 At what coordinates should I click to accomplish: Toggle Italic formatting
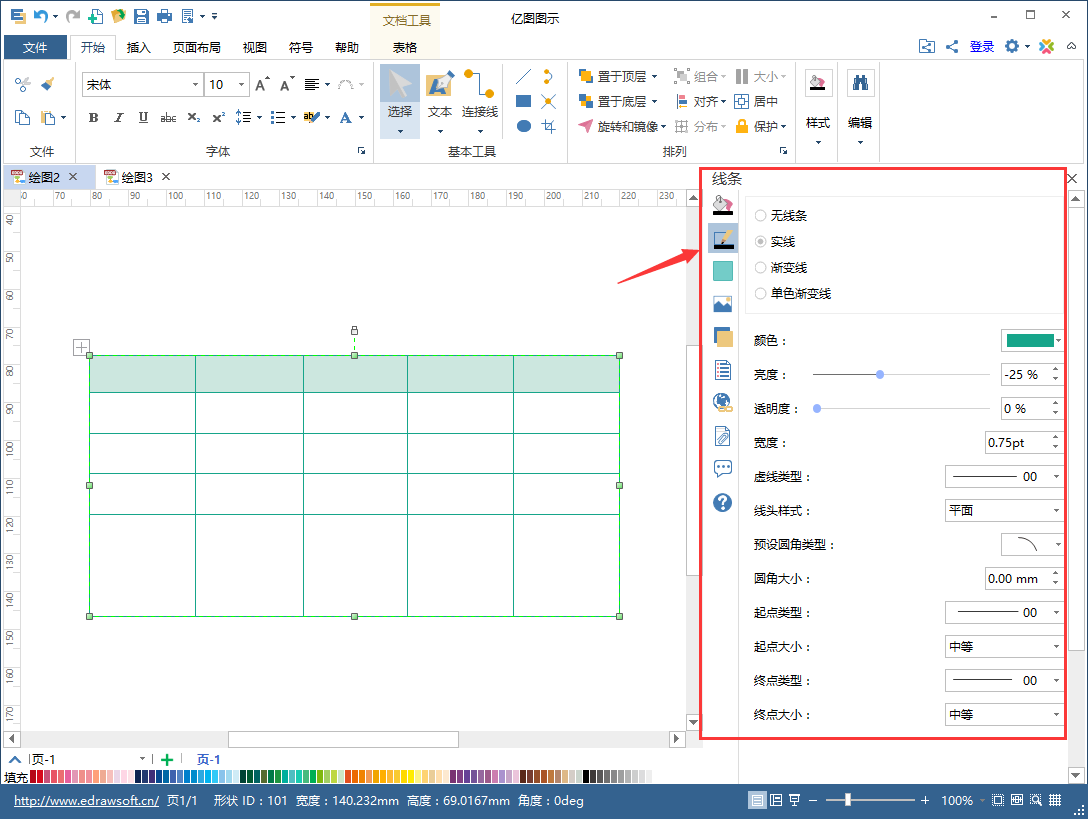click(119, 118)
